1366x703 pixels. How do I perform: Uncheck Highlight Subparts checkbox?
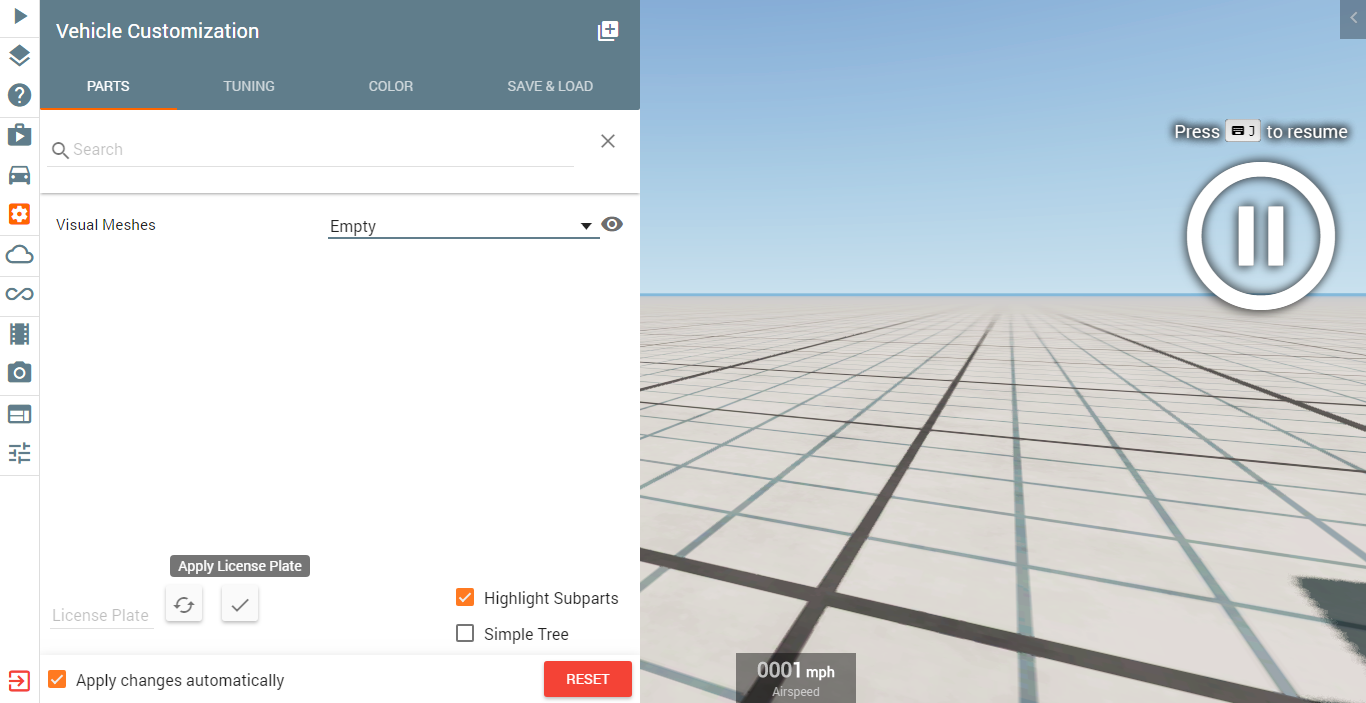tap(465, 597)
